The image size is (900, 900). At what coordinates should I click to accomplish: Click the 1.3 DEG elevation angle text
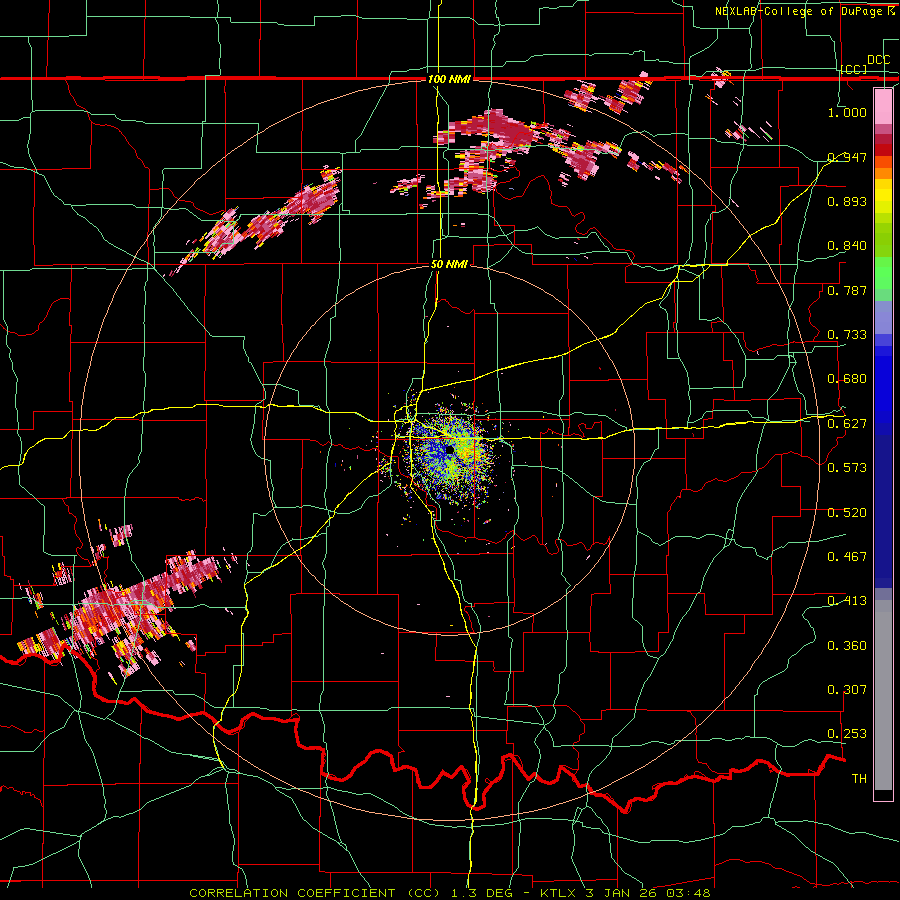[x=480, y=893]
